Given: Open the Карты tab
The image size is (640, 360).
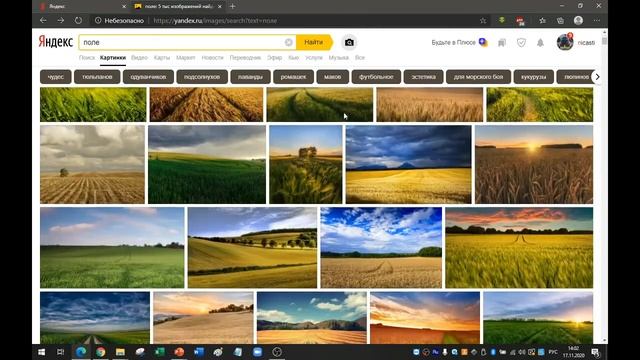Looking at the screenshot, I should click(x=162, y=58).
